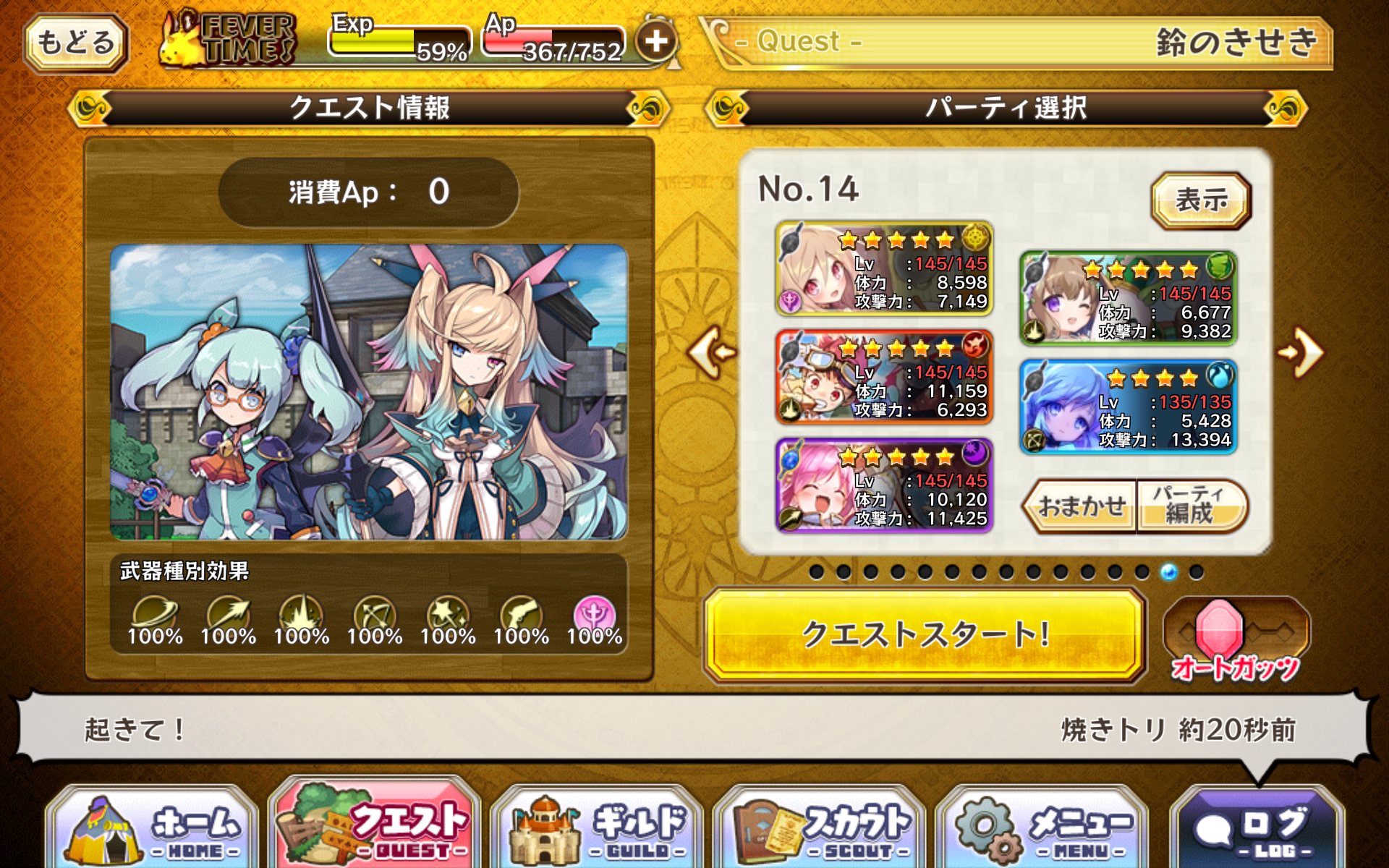The width and height of the screenshot is (1389, 868).
Task: Select the highlighted blue party page dot
Action: 1168,572
